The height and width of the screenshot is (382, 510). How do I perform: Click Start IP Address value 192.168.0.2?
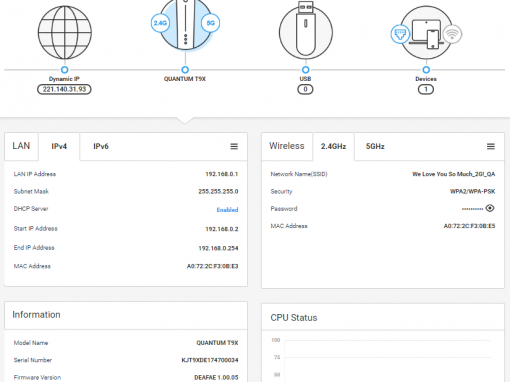click(x=222, y=229)
